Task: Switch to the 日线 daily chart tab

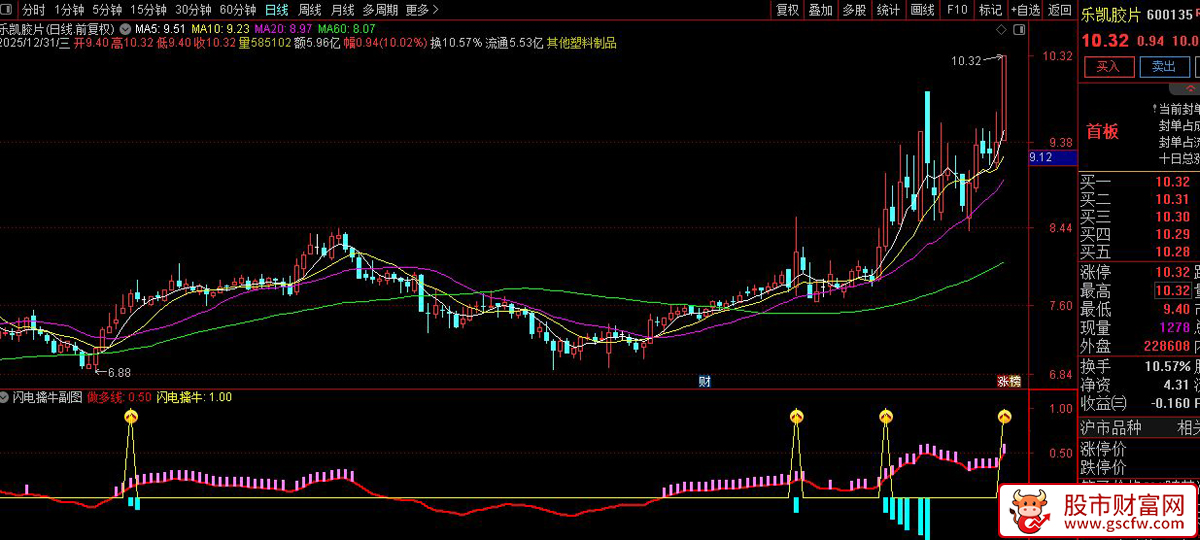Action: [x=276, y=10]
